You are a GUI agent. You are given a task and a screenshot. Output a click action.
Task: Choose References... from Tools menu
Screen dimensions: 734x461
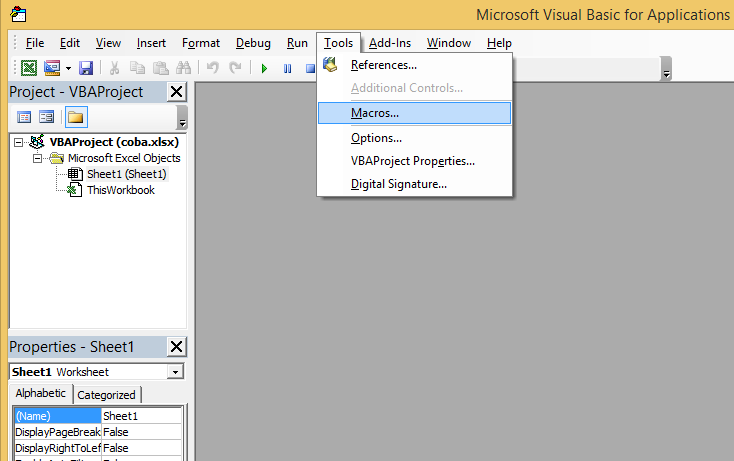coord(414,65)
